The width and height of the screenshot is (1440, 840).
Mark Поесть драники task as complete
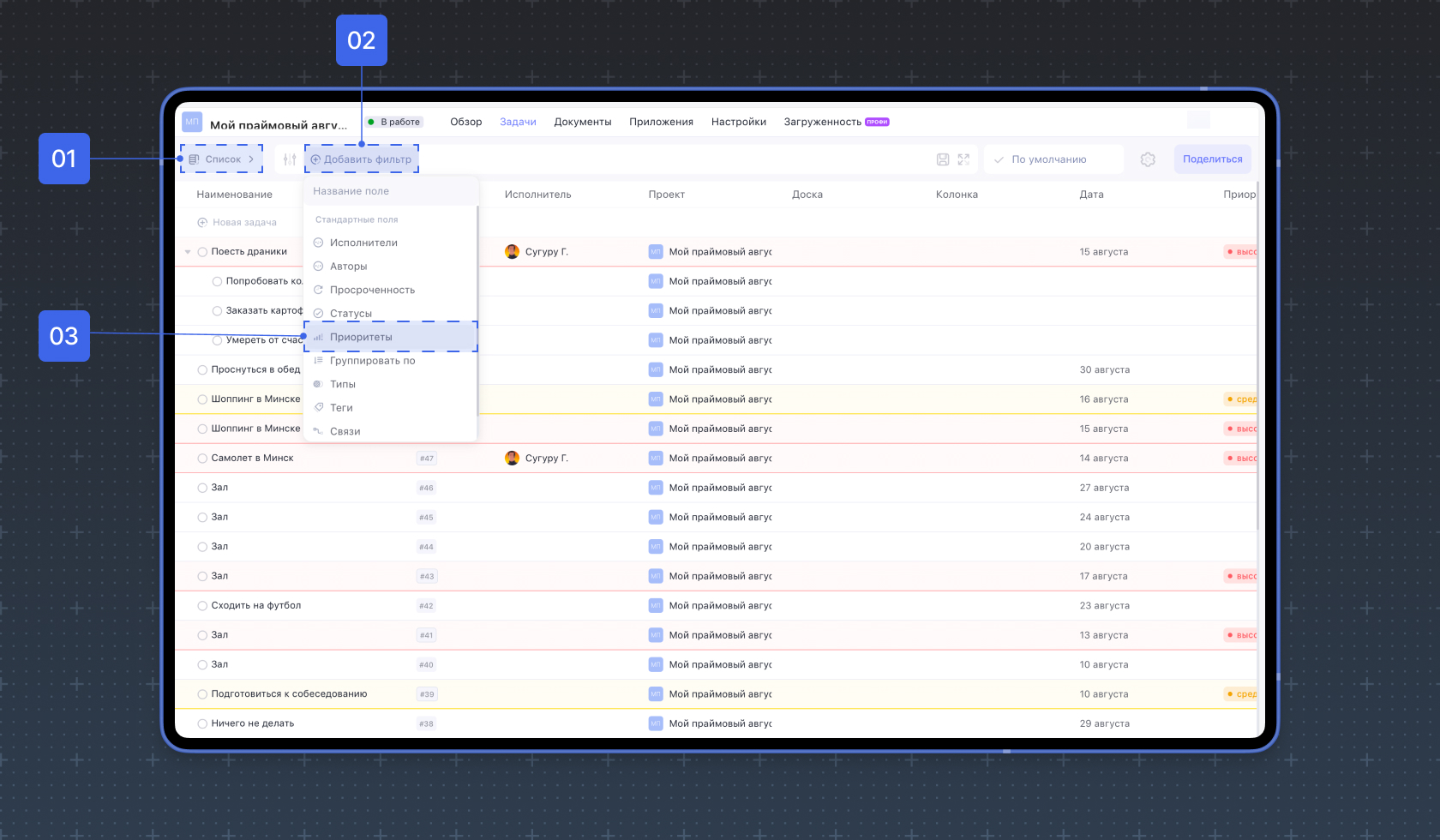pyautogui.click(x=203, y=252)
